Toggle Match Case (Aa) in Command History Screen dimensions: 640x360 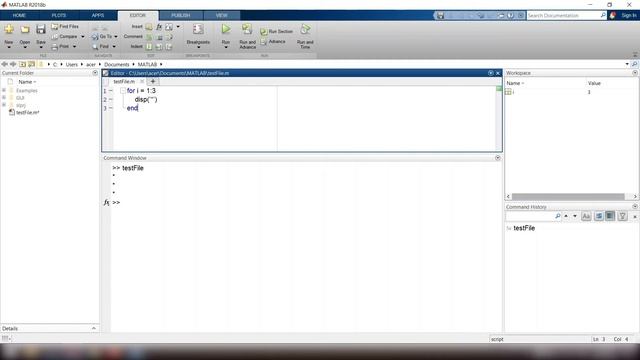pos(586,216)
